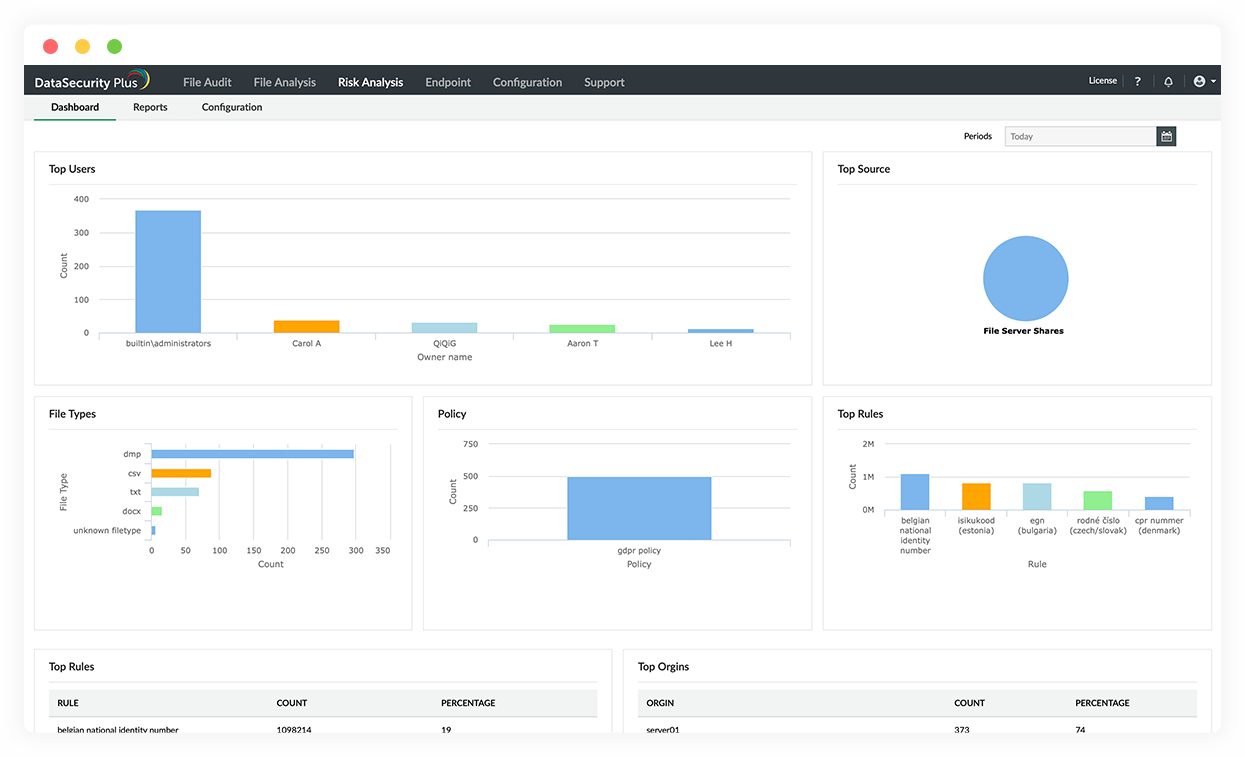This screenshot has width=1245, height=757.
Task: Open the Configuration item in top navigation bar
Action: click(527, 82)
